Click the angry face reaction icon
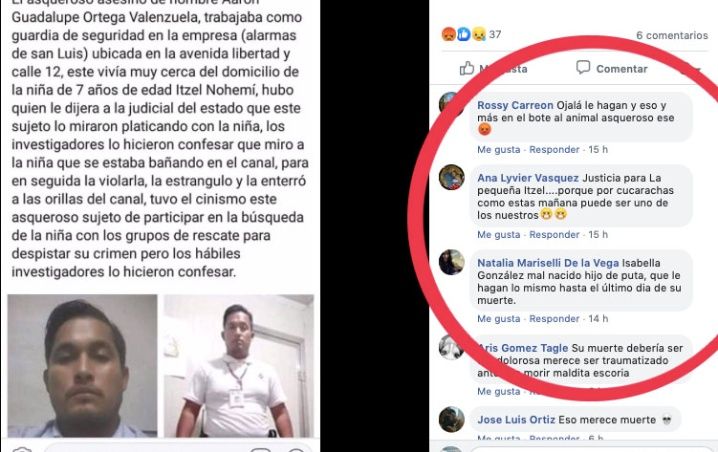This screenshot has width=718, height=452. [448, 34]
